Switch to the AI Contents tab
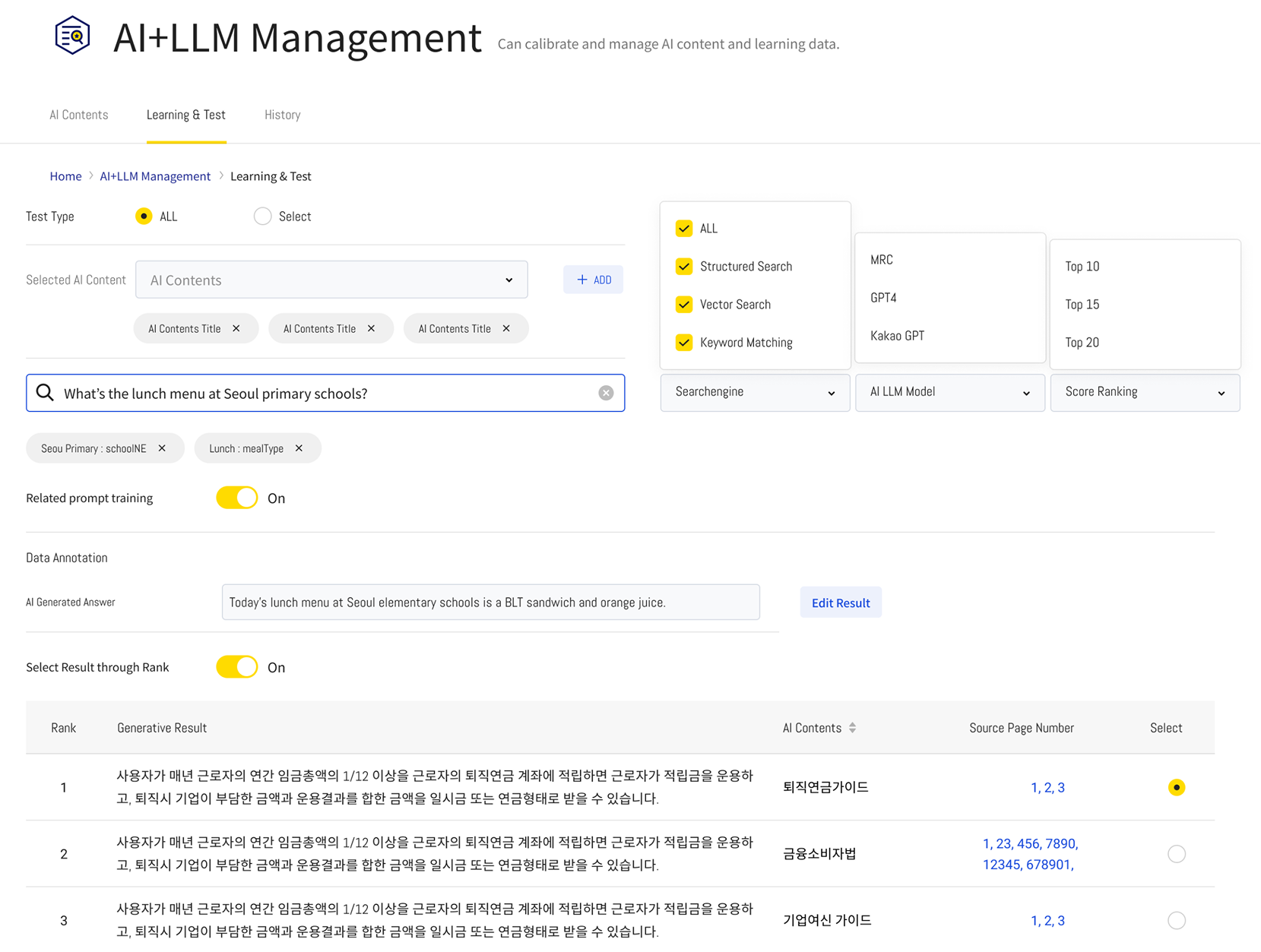The image size is (1261, 952). [79, 115]
